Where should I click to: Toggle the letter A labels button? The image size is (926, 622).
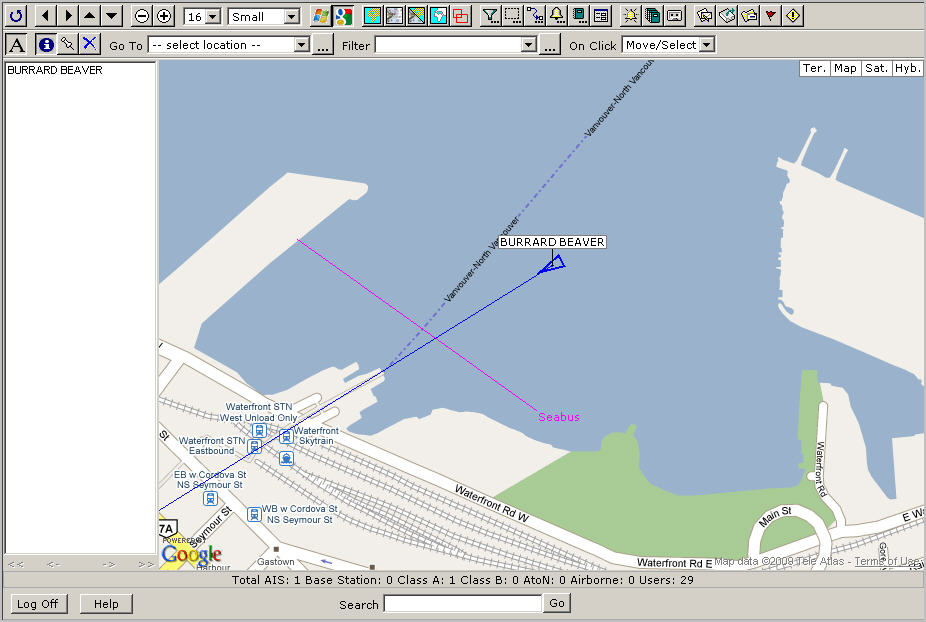point(17,45)
